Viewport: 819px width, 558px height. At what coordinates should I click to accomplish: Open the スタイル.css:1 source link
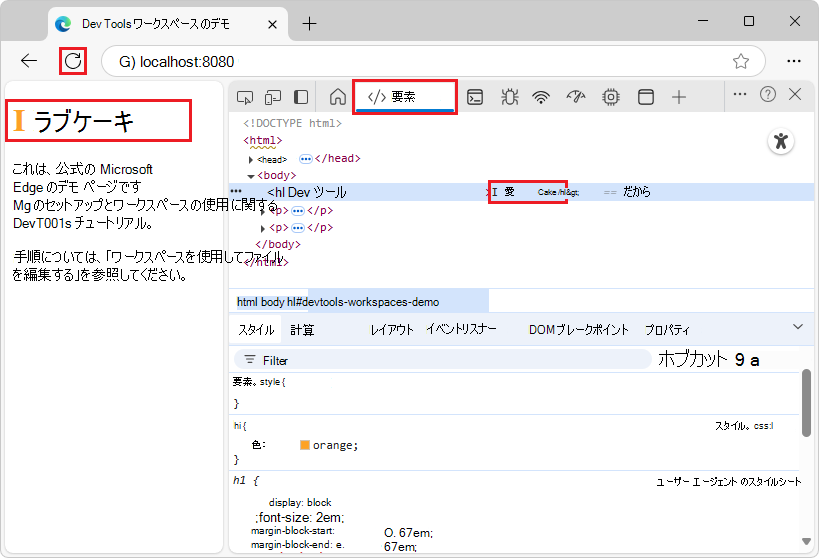744,426
